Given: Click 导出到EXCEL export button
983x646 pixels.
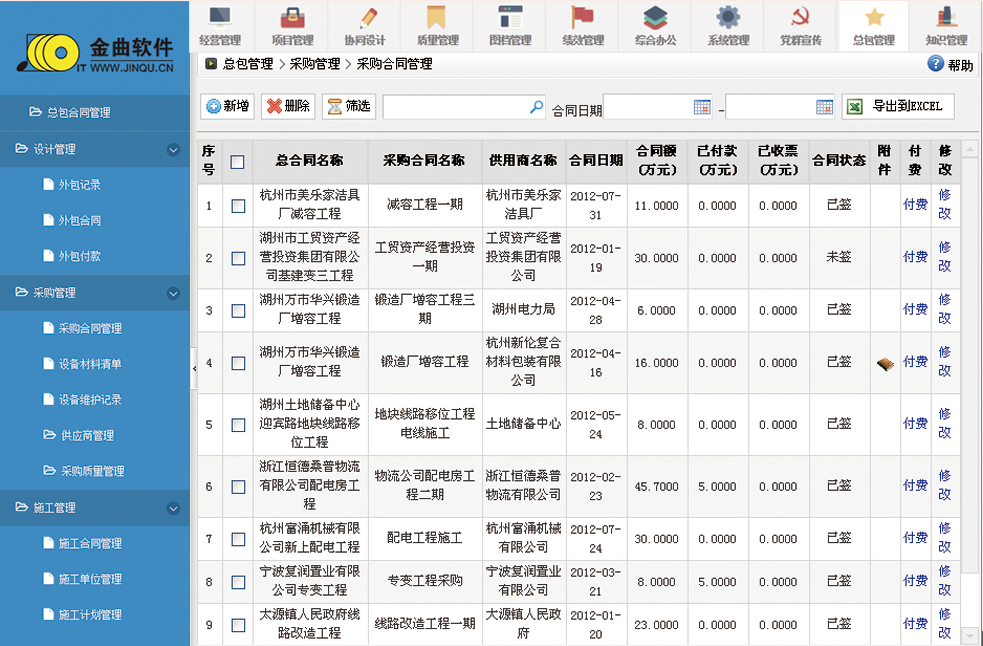Looking at the screenshot, I should pyautogui.click(x=897, y=106).
